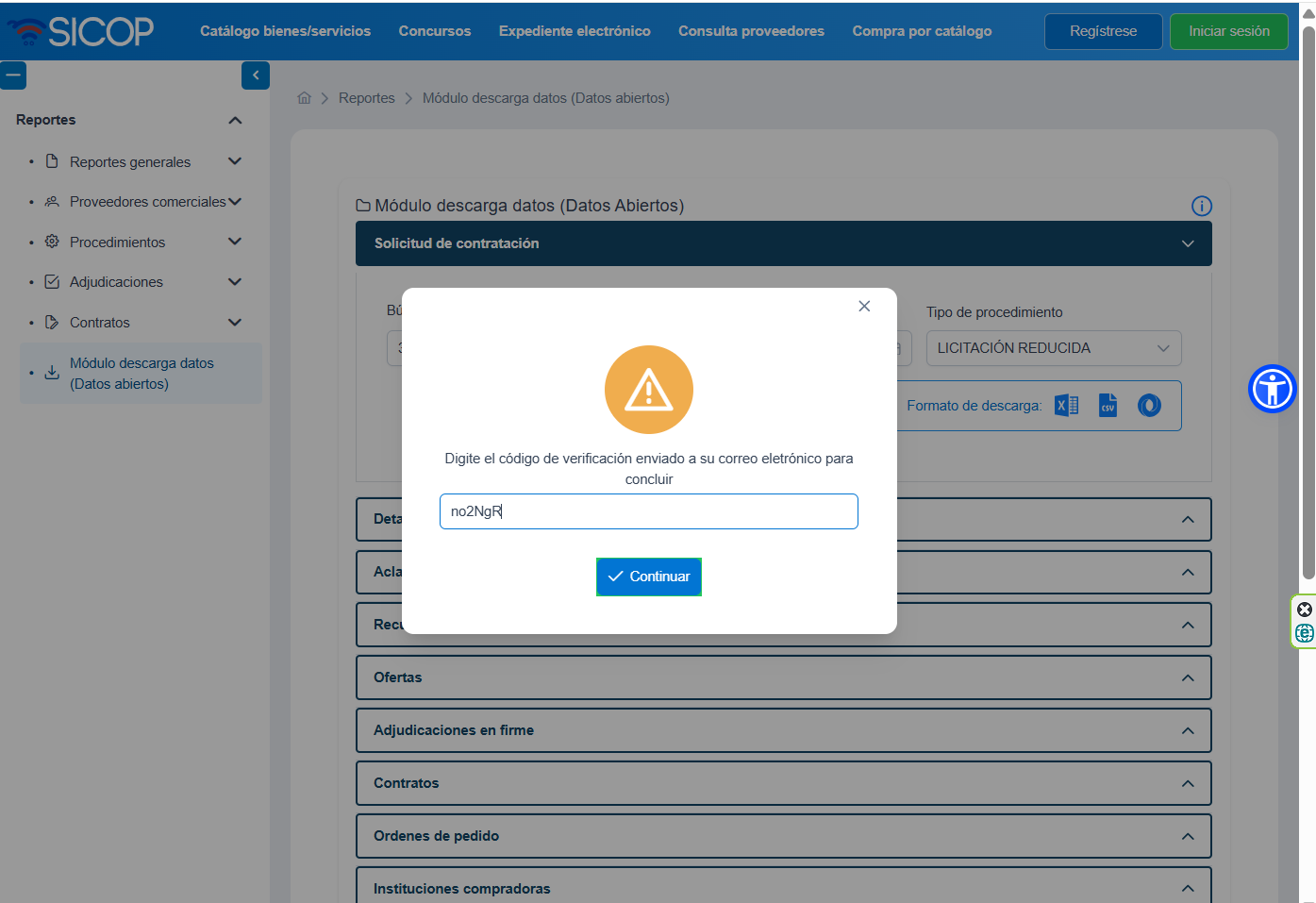Click the Iniciar sesión button
This screenshot has height=903, width=1316.
[1228, 30]
